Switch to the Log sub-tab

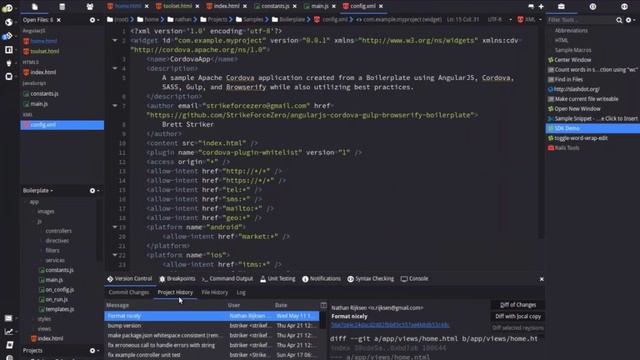(241, 293)
